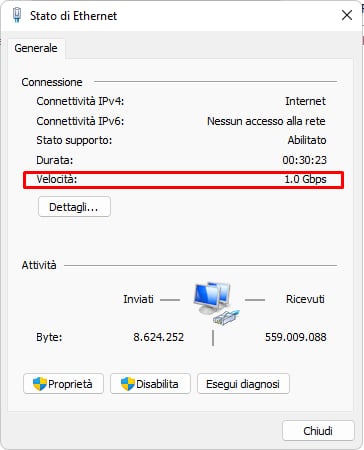The height and width of the screenshot is (450, 364).
Task: Click the Connettività IPv4 Internet value
Action: (305, 101)
